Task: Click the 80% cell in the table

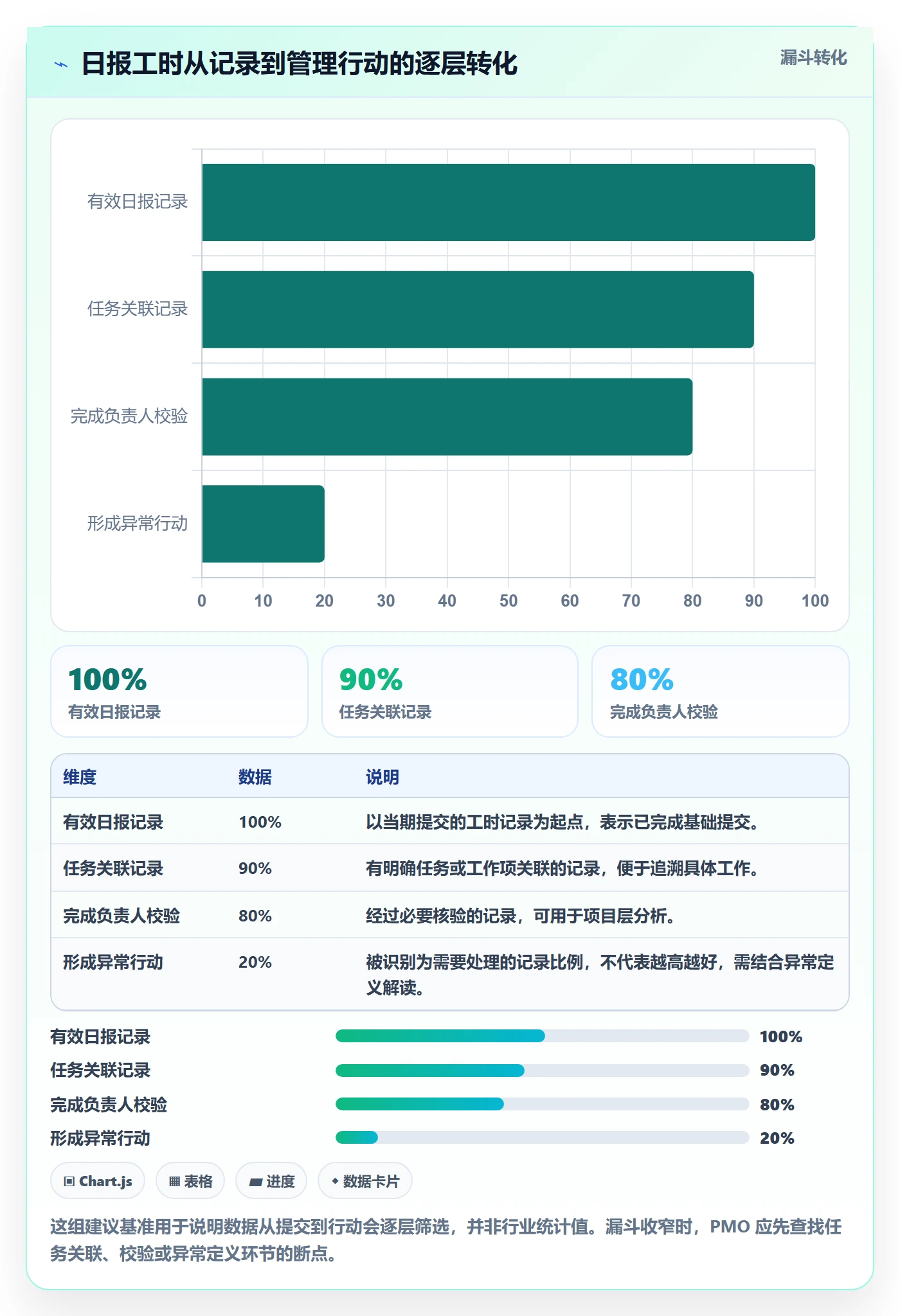Action: pyautogui.click(x=255, y=916)
